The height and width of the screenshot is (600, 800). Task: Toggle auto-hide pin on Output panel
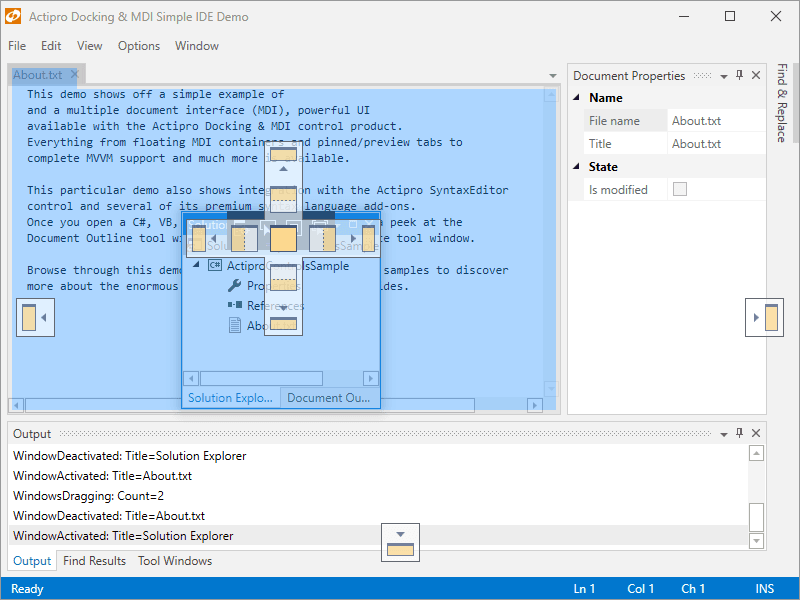point(739,433)
